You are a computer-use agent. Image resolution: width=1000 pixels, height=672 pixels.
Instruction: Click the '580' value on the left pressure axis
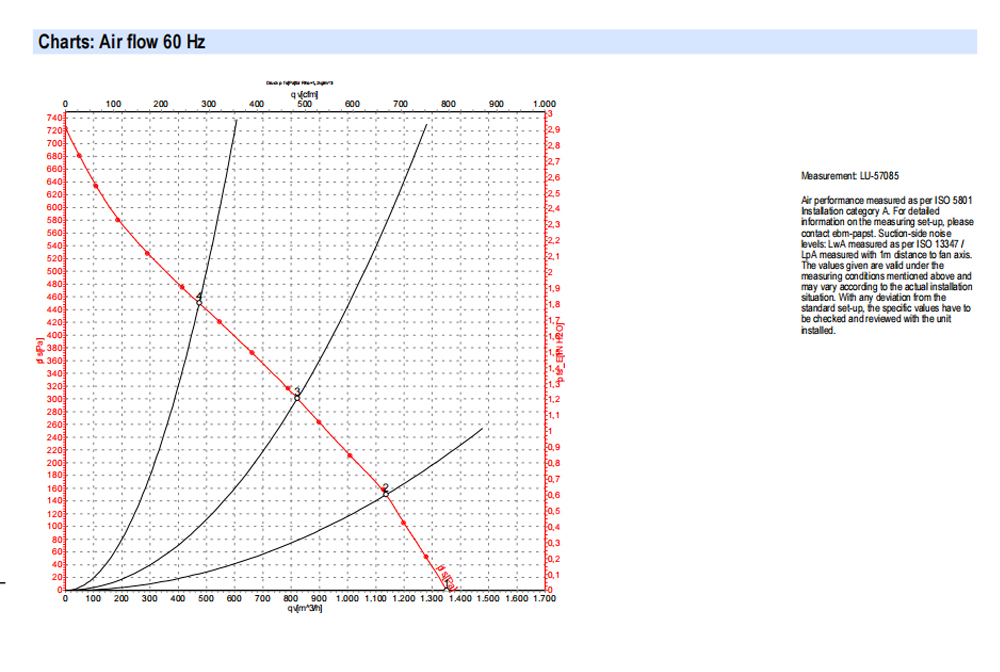[x=55, y=220]
